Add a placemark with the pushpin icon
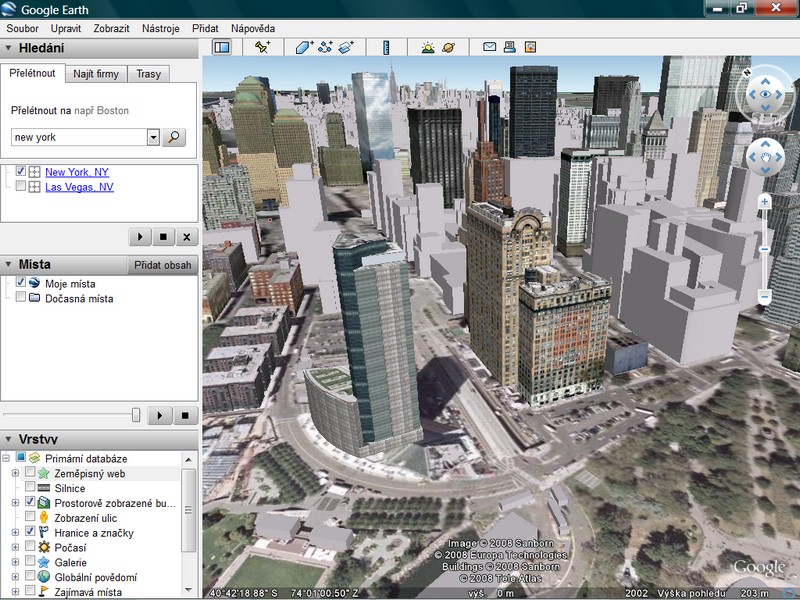The width and height of the screenshot is (800, 600). coord(262,47)
